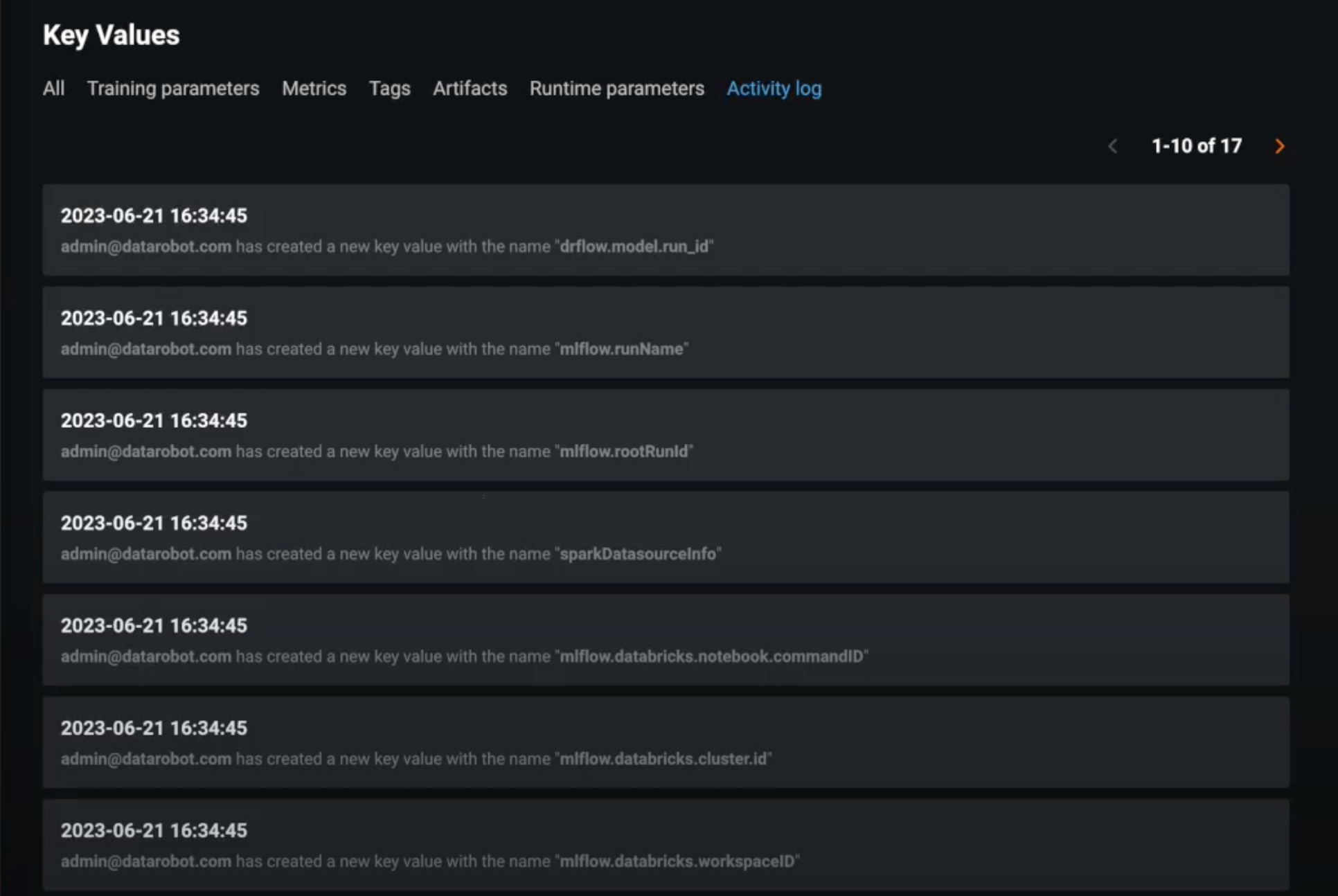Open the Tags tab
This screenshot has width=1338, height=896.
[389, 89]
